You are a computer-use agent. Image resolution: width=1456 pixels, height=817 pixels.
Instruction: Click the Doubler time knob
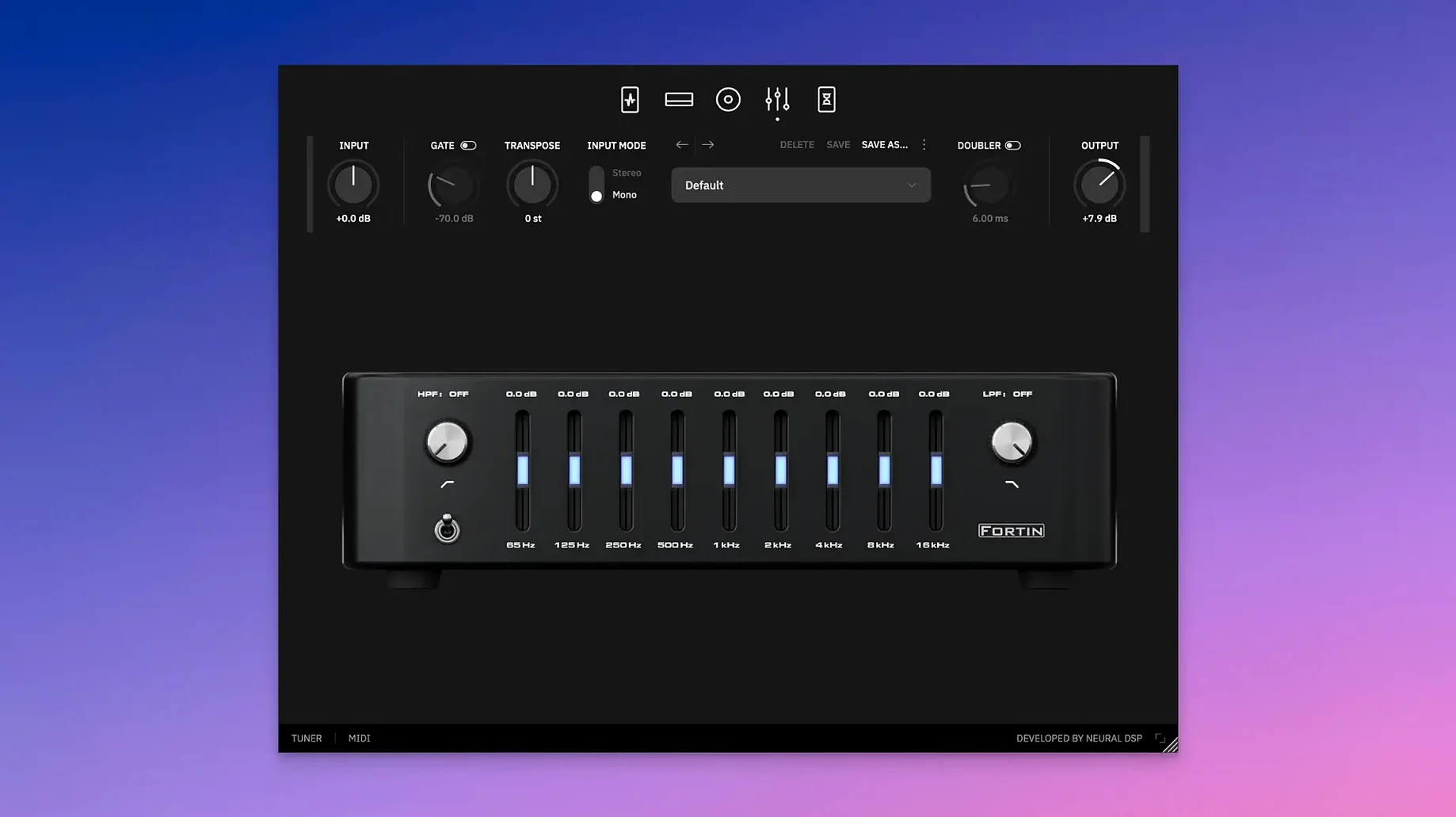[989, 185]
